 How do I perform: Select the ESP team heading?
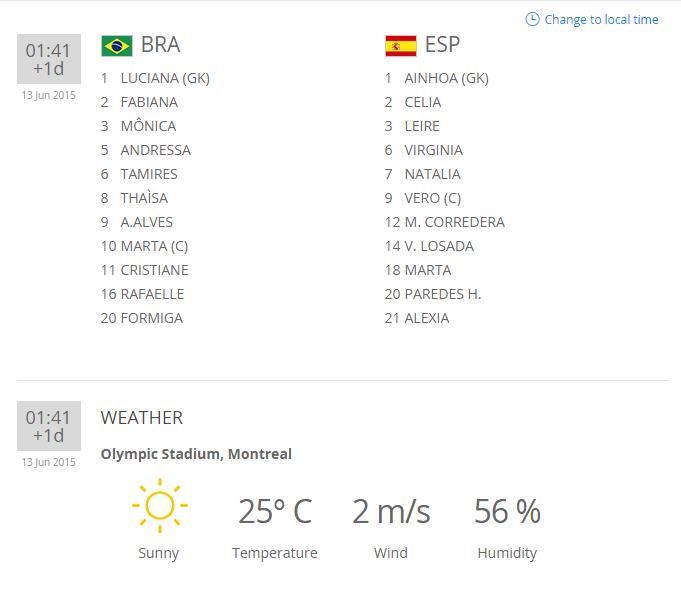[442, 45]
